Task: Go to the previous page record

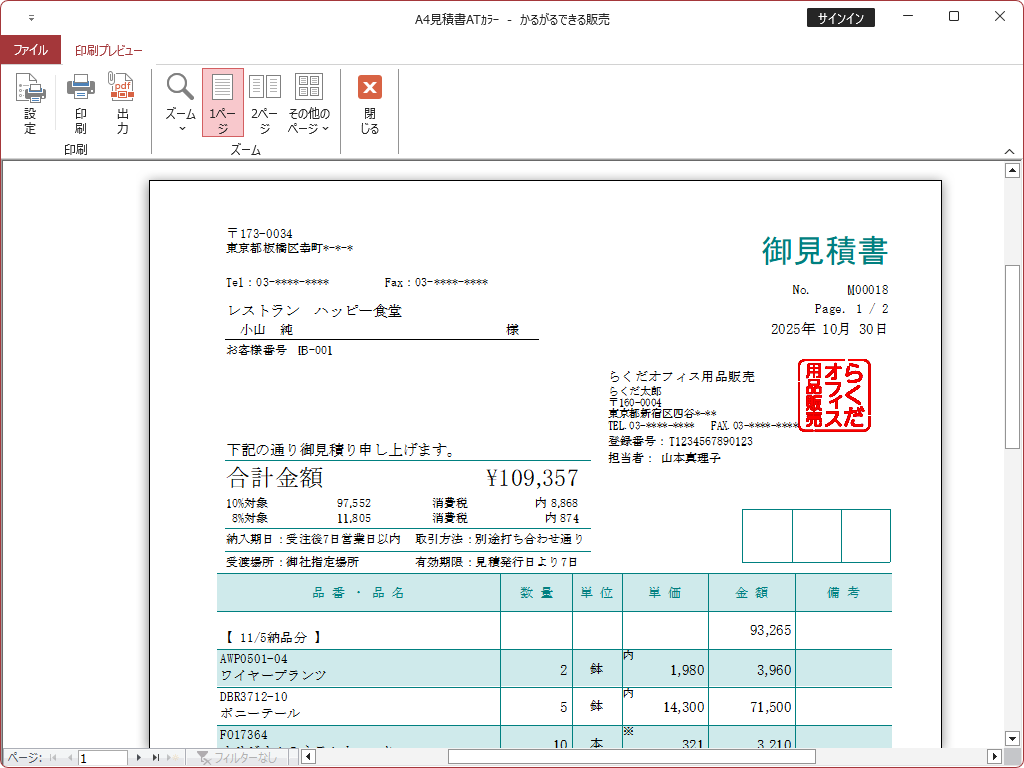Action: point(69,758)
